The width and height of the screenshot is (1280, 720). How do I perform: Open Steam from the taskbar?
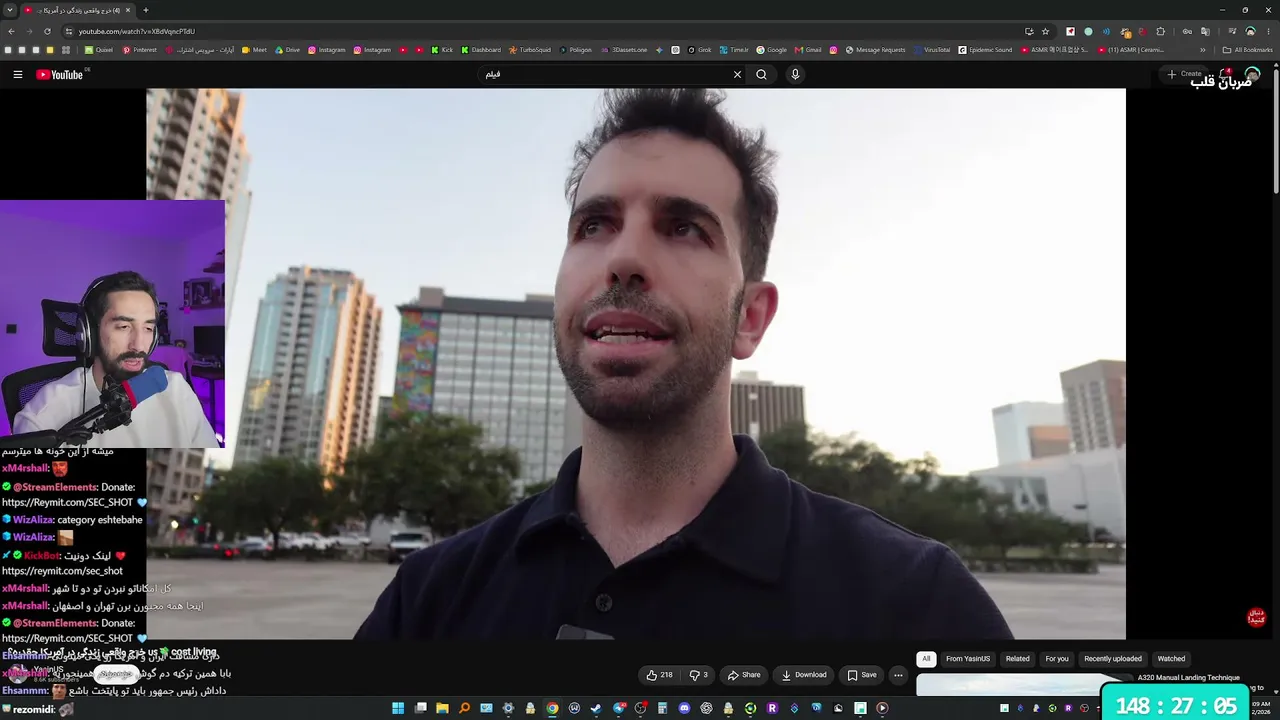pos(596,708)
